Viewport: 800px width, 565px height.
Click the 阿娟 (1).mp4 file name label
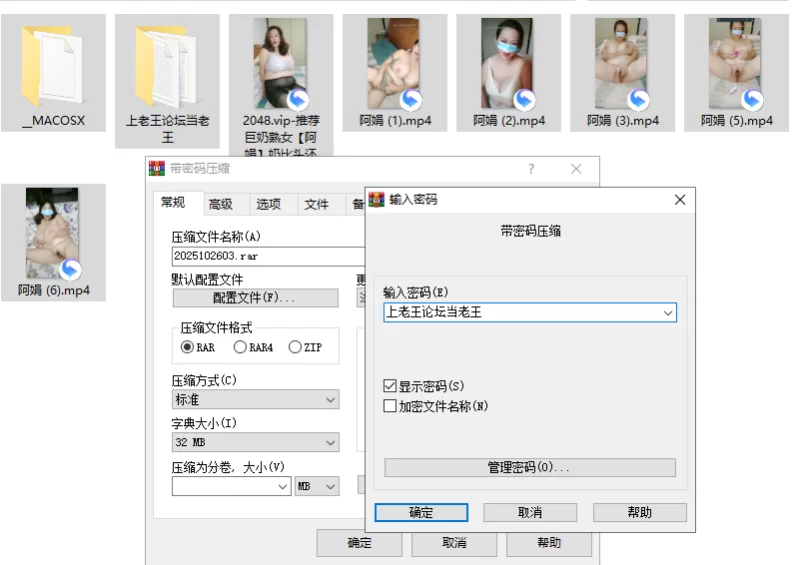pos(395,121)
